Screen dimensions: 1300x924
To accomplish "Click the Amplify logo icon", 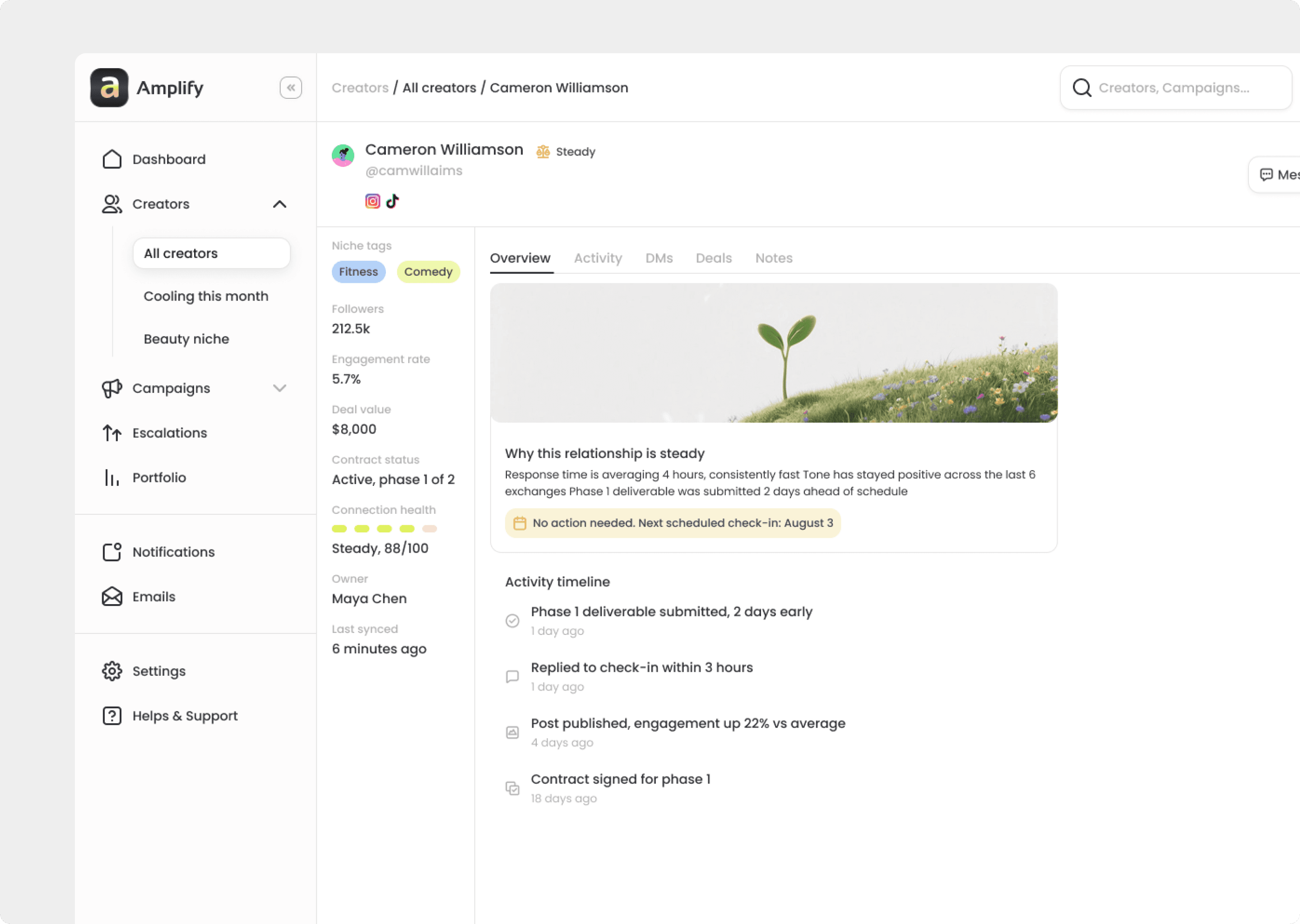I will click(109, 88).
